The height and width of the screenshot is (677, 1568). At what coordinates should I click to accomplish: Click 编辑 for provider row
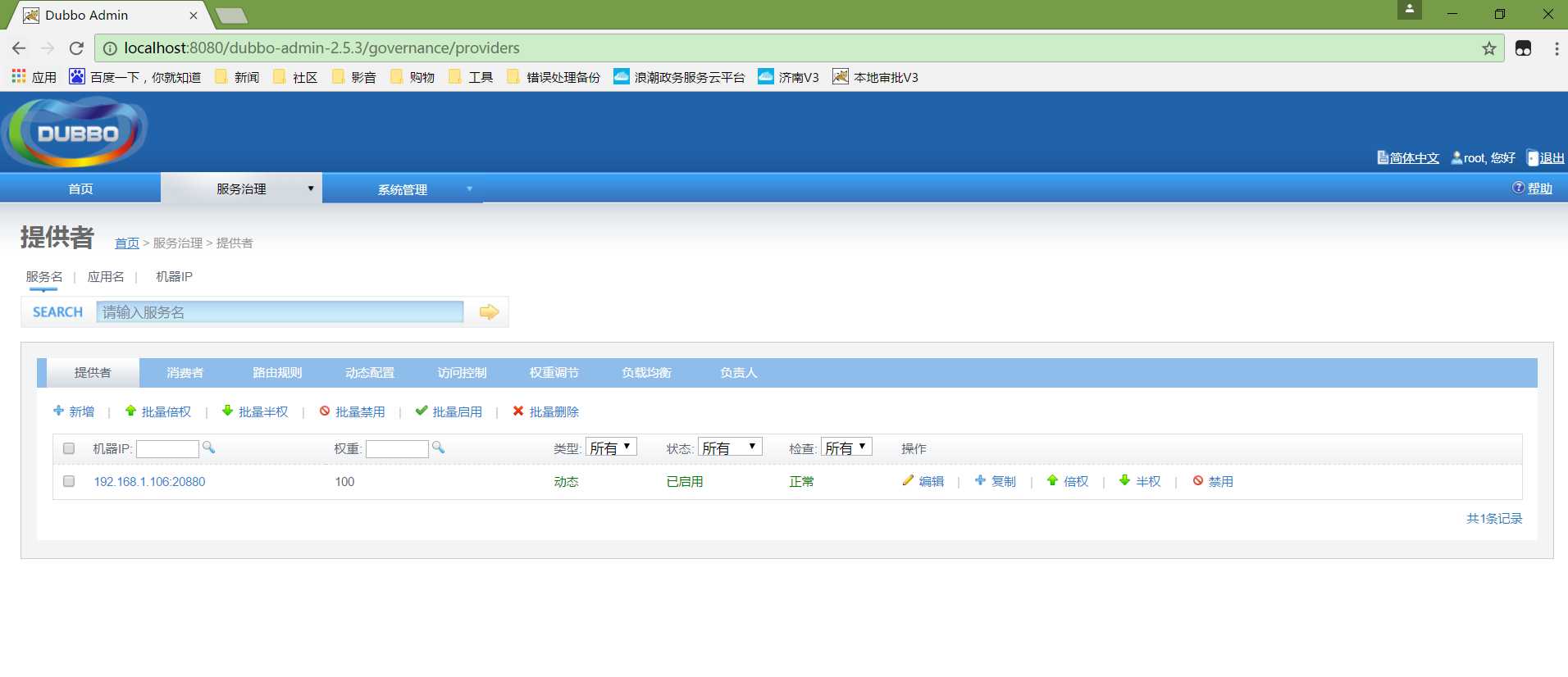[923, 481]
